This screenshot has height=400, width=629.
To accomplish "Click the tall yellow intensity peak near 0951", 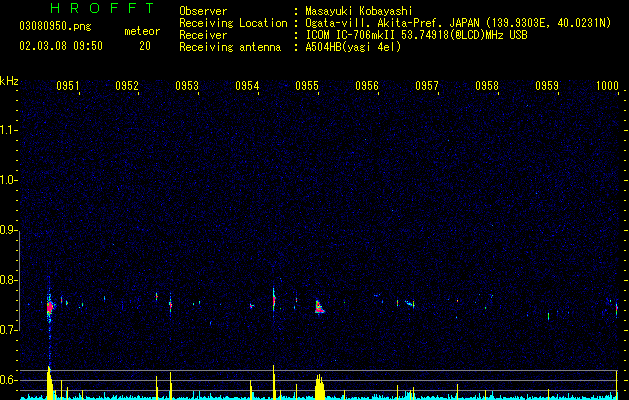I will pyautogui.click(x=50, y=382).
